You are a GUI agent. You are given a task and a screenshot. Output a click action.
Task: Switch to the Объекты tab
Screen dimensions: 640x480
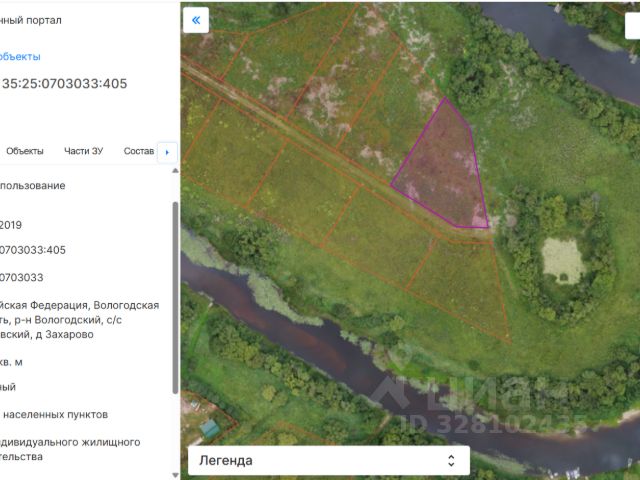click(x=25, y=151)
